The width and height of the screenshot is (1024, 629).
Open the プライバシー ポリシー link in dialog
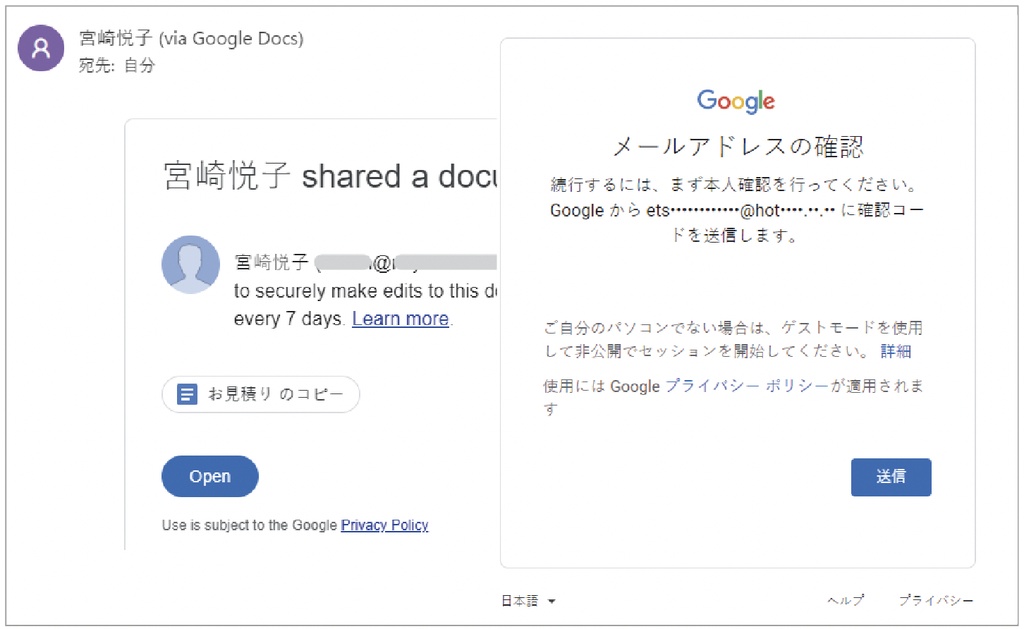click(x=747, y=386)
